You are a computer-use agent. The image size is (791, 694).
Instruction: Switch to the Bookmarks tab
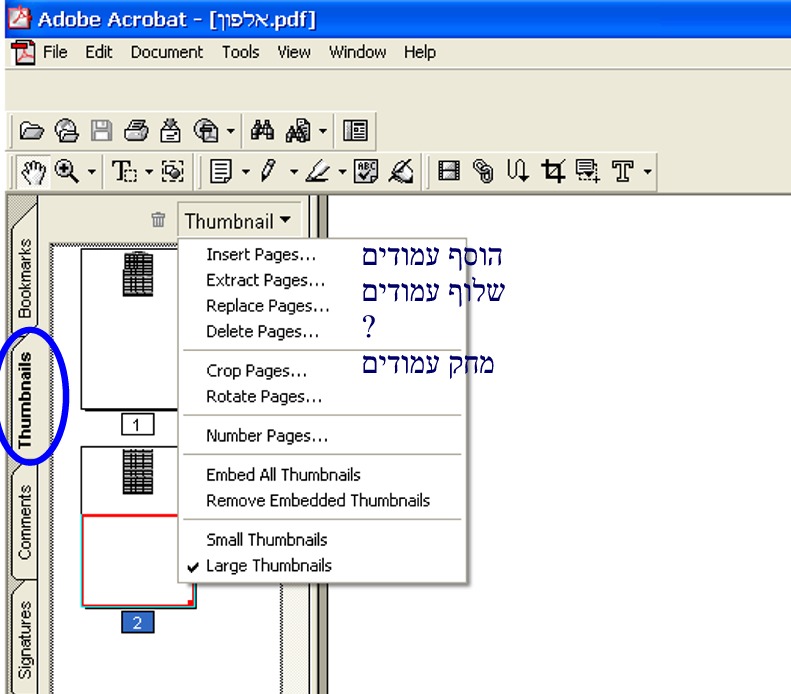24,278
